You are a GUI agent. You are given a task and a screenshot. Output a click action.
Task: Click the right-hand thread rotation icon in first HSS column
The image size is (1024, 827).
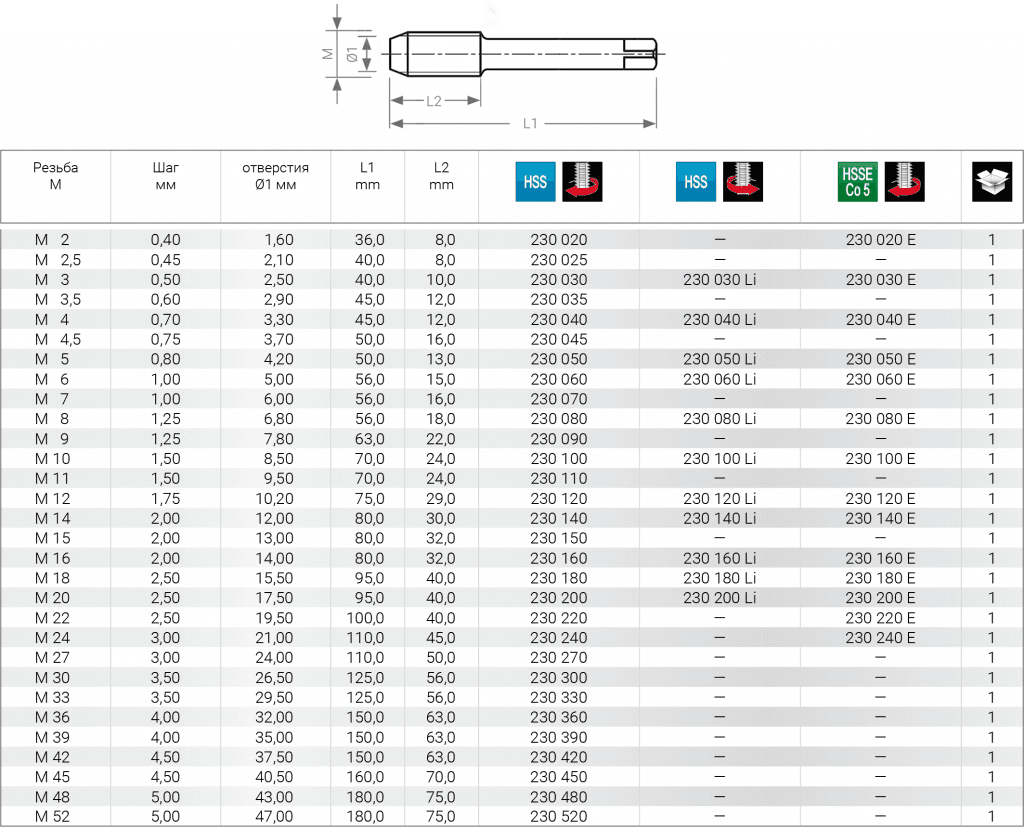pyautogui.click(x=583, y=182)
